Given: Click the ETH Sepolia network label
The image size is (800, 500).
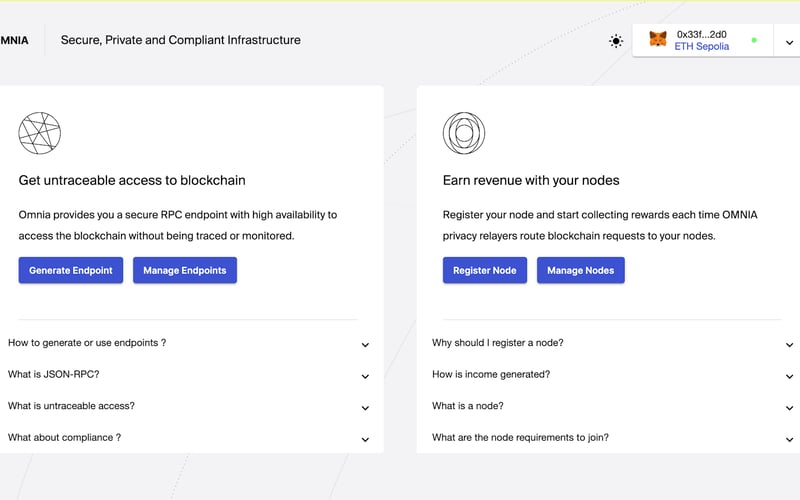Looking at the screenshot, I should 702,47.
